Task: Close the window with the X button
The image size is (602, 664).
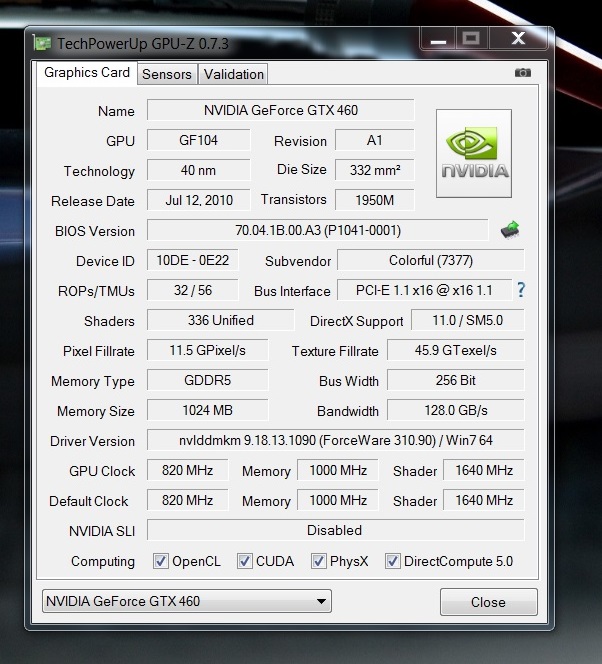Action: pyautogui.click(x=518, y=39)
